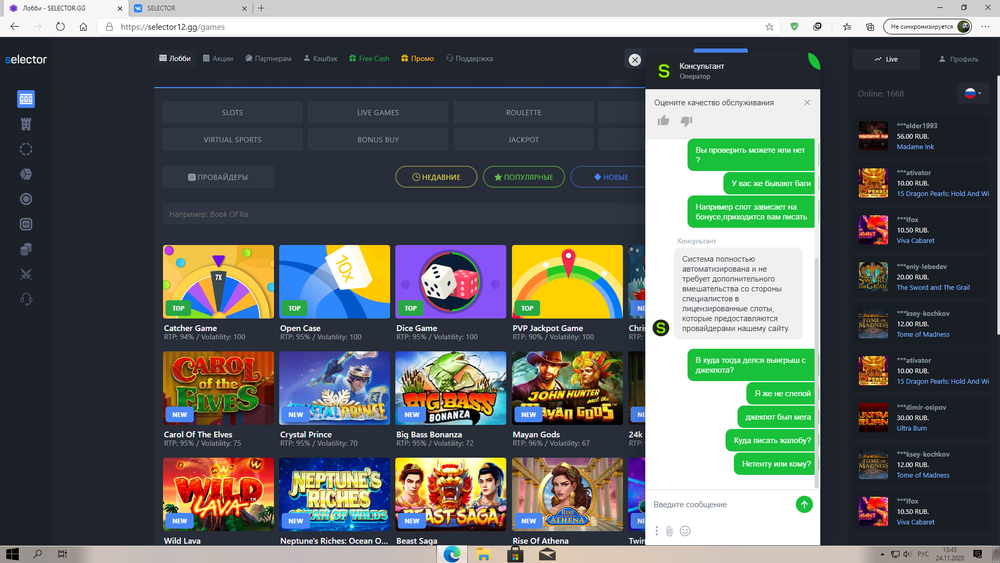Open the Wild Lava thumbnail

tap(218, 495)
